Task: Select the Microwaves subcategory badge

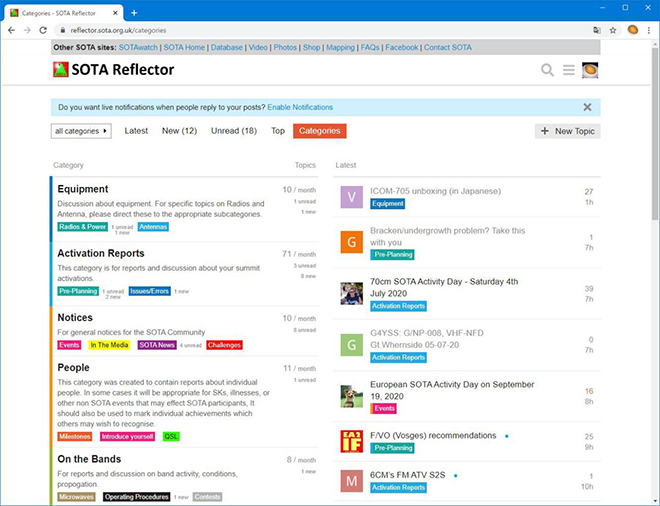Action: tap(76, 497)
